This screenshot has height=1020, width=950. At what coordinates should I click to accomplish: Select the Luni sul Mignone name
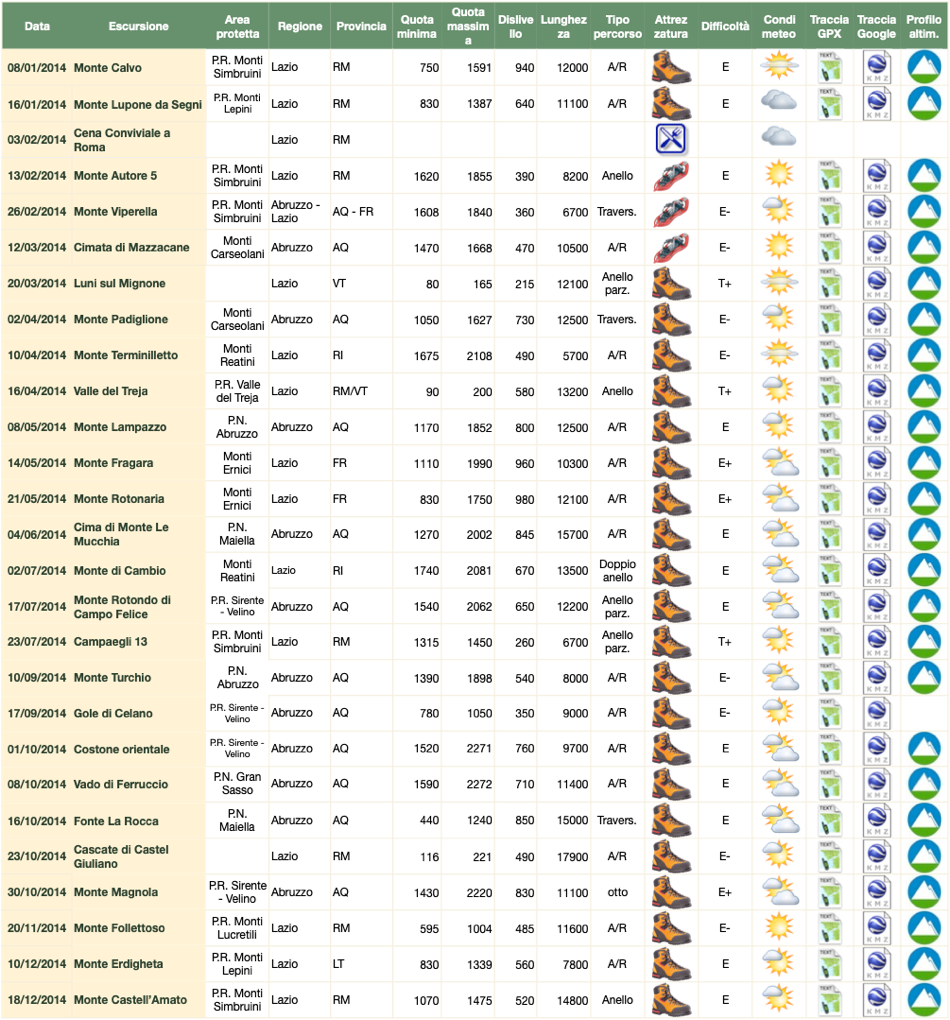coord(120,283)
